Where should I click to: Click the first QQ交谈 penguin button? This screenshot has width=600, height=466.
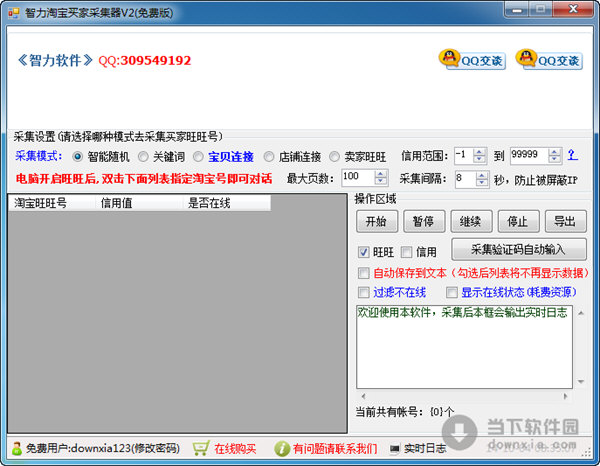(x=473, y=59)
